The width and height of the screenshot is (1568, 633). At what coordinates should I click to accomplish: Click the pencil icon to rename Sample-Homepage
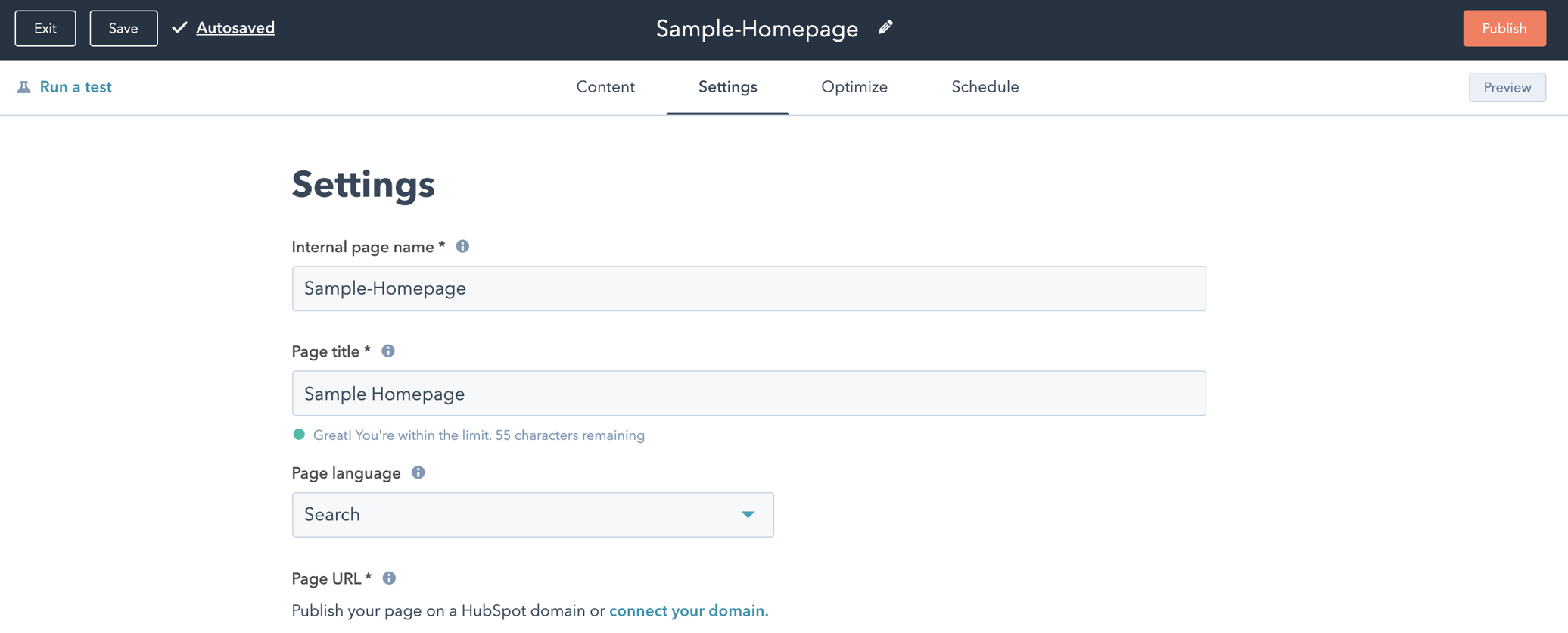[x=885, y=28]
